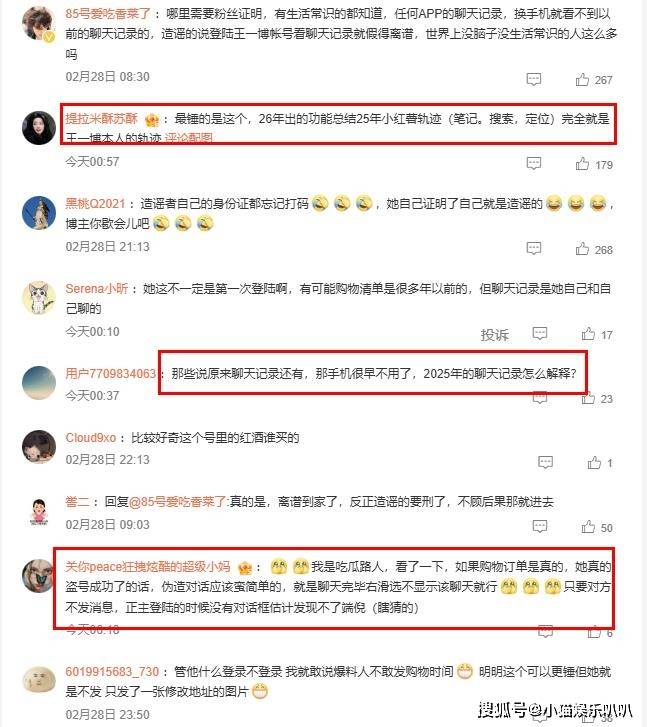Image resolution: width=647 pixels, height=727 pixels.
Task: Open reply box under 提拉米酥苏酥's comment
Action: coord(534,163)
